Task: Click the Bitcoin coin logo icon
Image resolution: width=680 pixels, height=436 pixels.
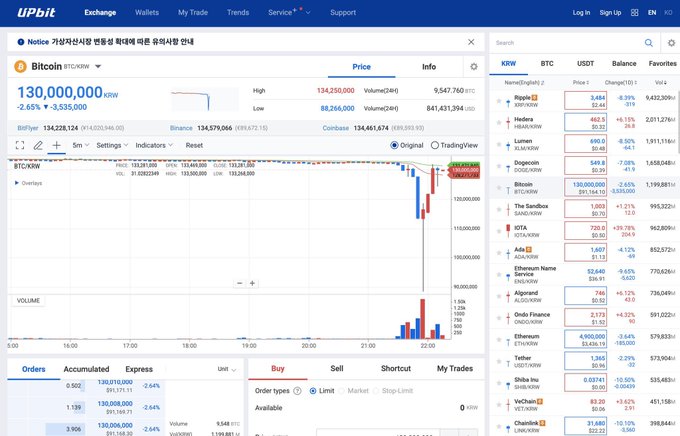Action: tap(20, 66)
